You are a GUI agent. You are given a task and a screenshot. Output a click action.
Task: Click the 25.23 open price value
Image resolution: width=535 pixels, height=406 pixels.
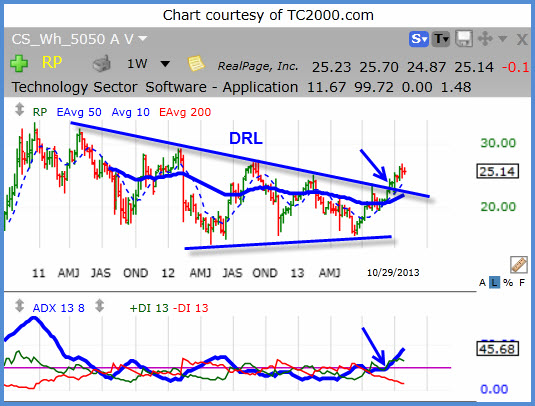point(331,67)
